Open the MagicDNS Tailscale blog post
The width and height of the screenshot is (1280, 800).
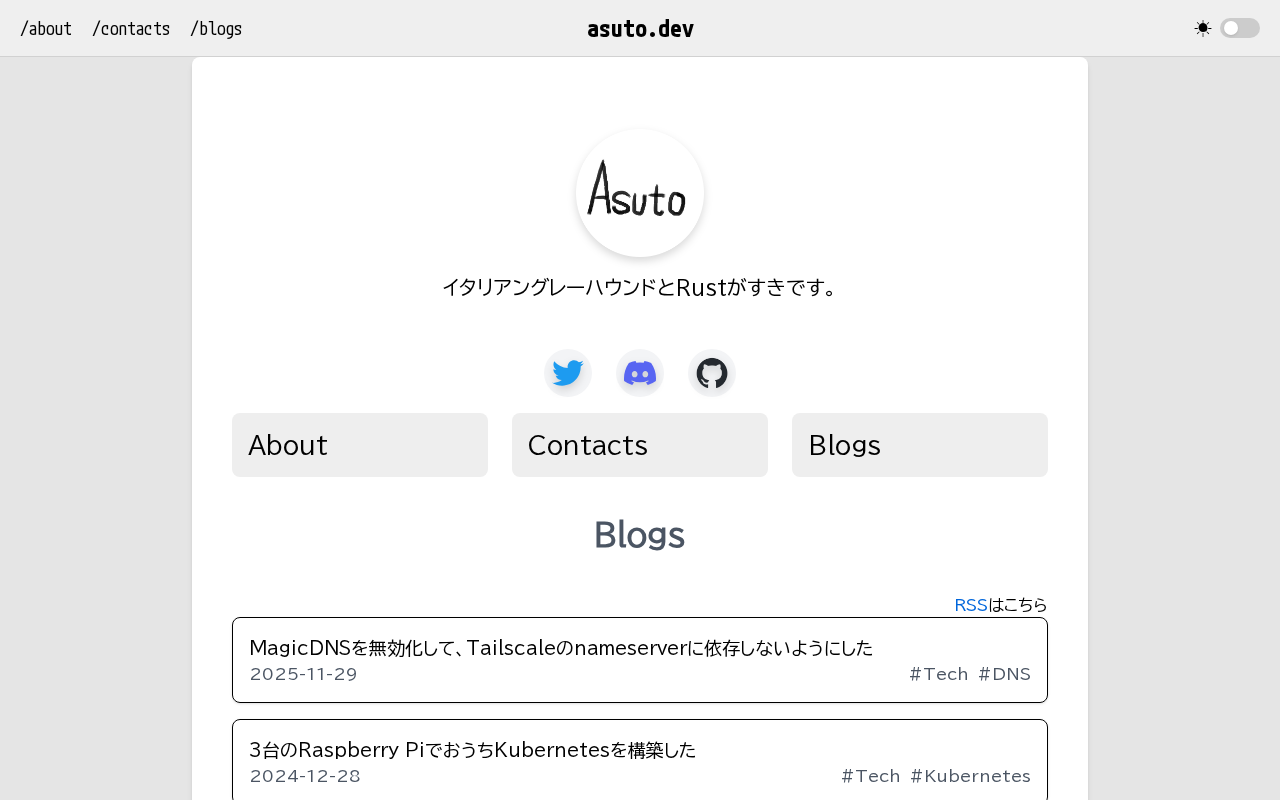[561, 648]
